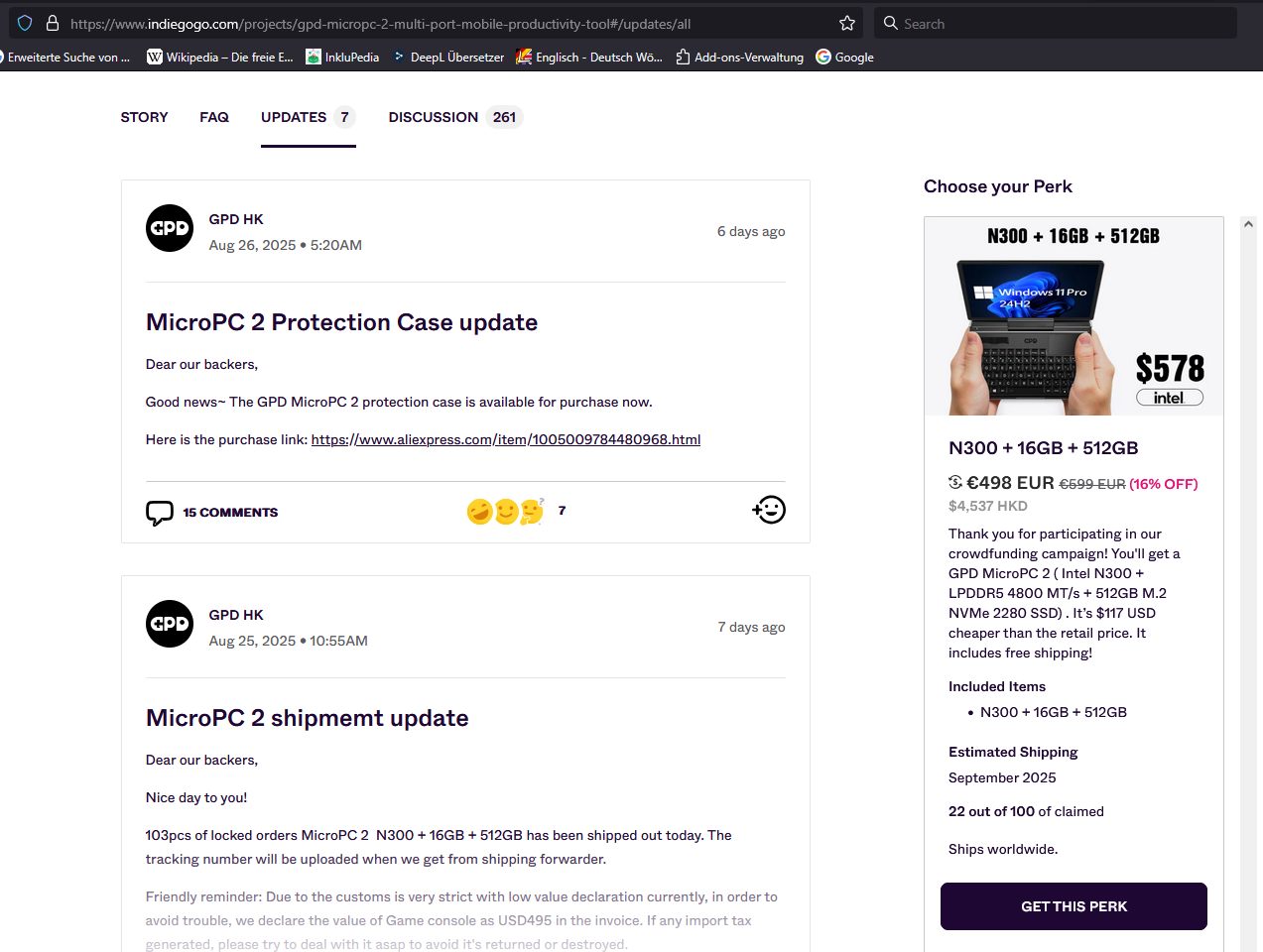Viewport: 1263px width, 952px height.
Task: Switch to the Story tab
Action: [x=145, y=117]
